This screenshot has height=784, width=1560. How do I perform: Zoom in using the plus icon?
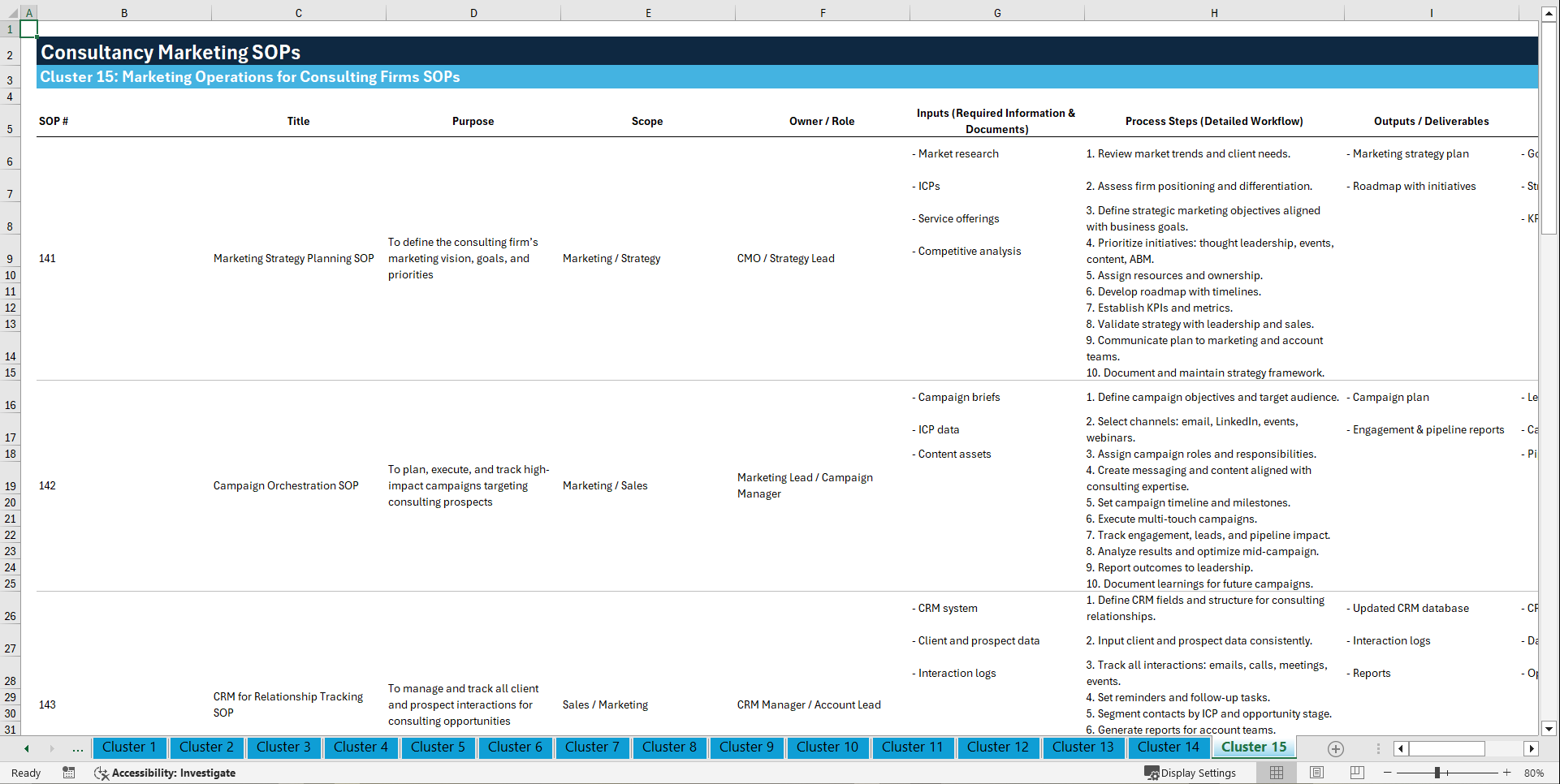click(1508, 773)
